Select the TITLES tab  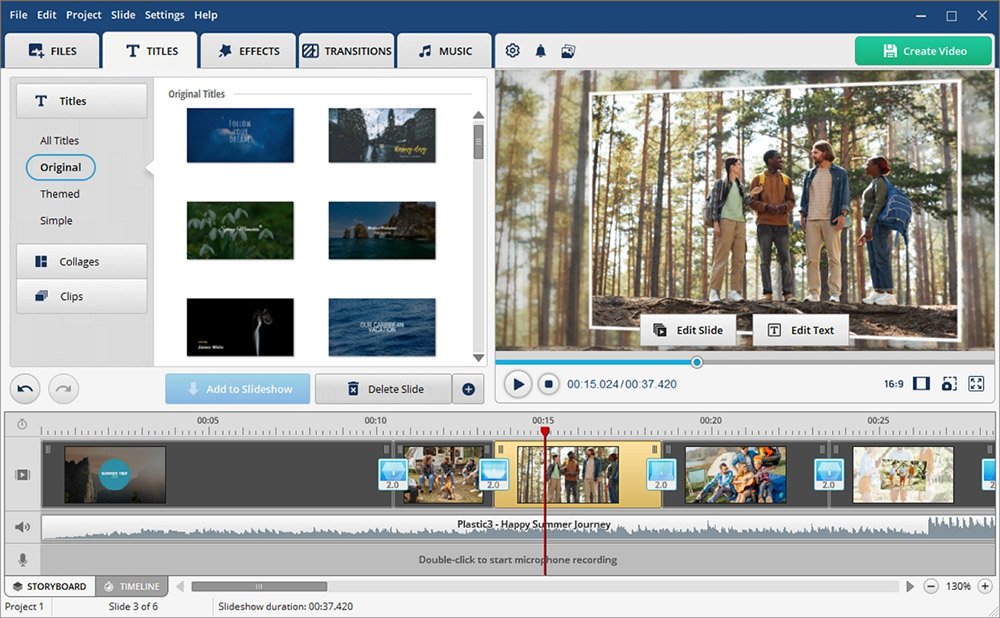click(151, 51)
